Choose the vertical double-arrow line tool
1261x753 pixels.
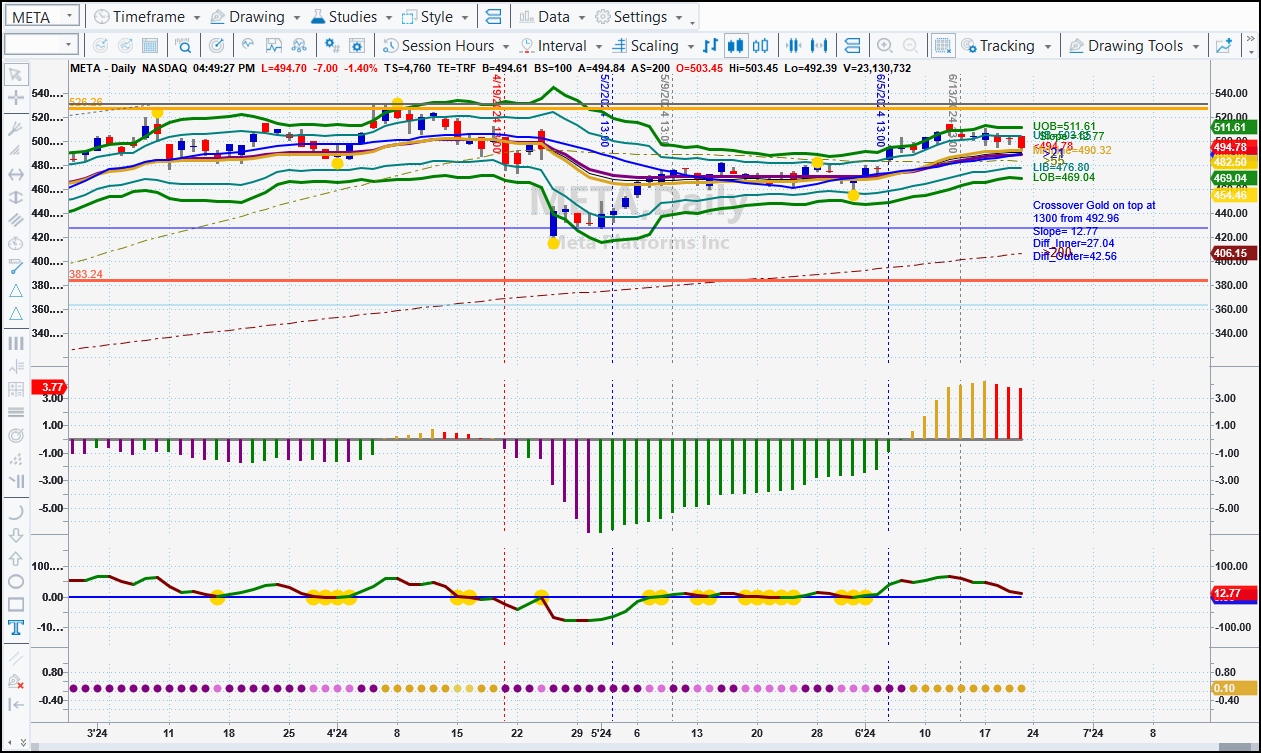[16, 197]
